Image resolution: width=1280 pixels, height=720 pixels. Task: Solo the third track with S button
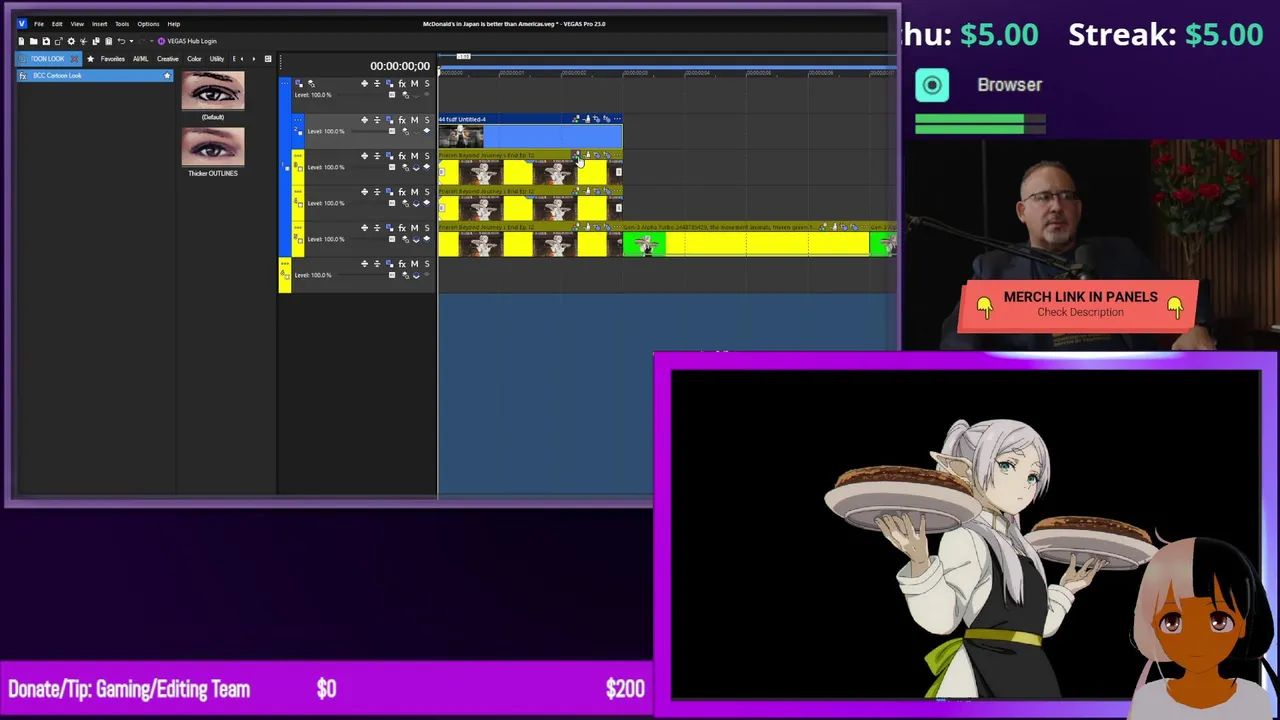(x=427, y=156)
